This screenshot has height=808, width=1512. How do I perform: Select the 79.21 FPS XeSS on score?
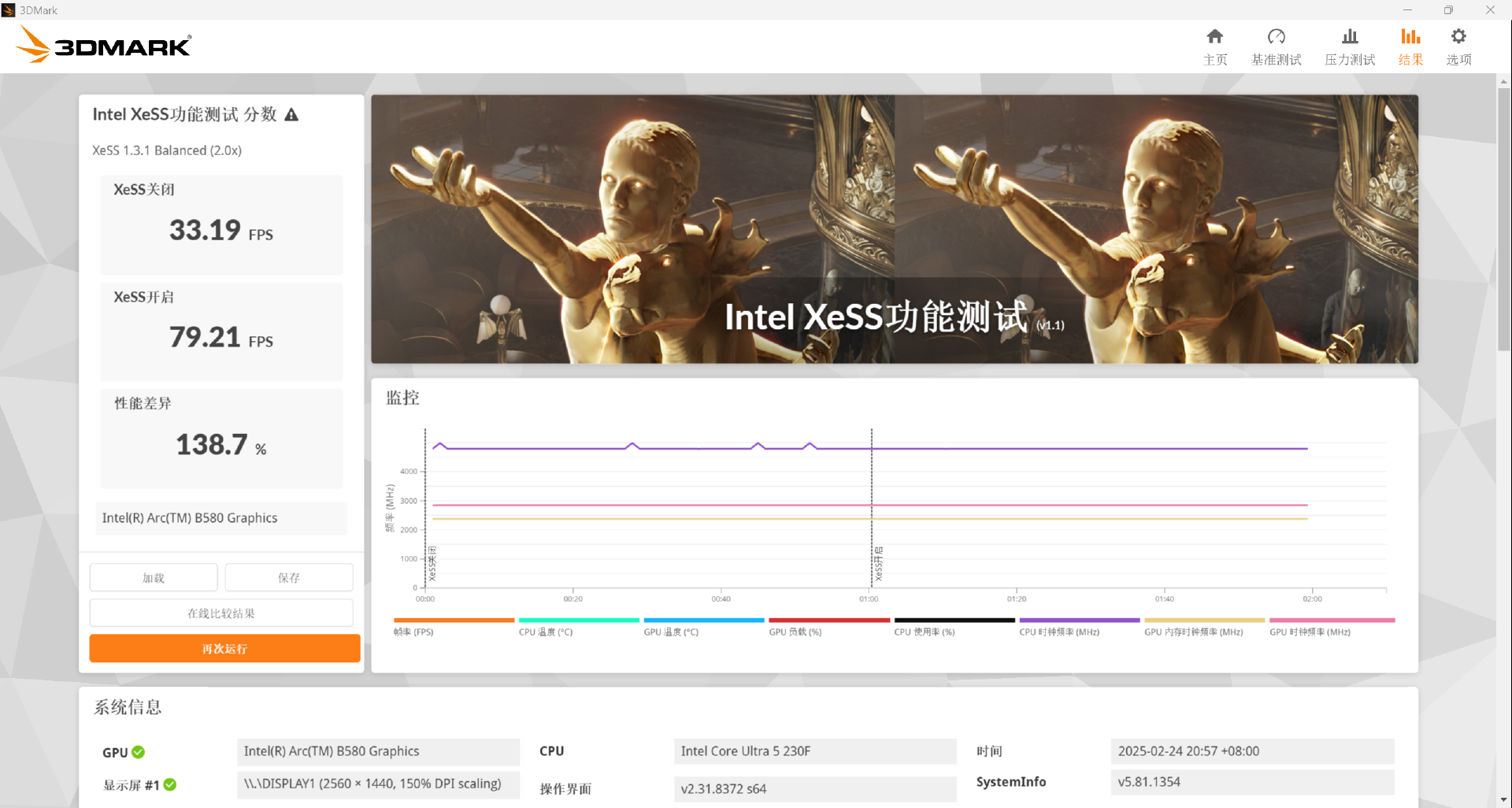[221, 338]
